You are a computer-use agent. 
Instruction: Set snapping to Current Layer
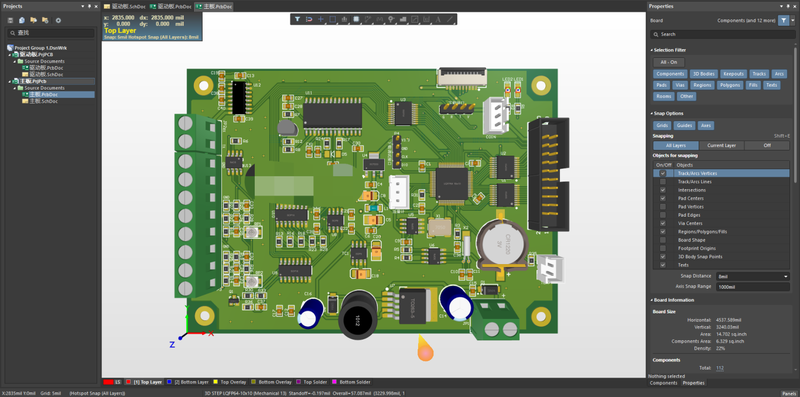(x=721, y=145)
